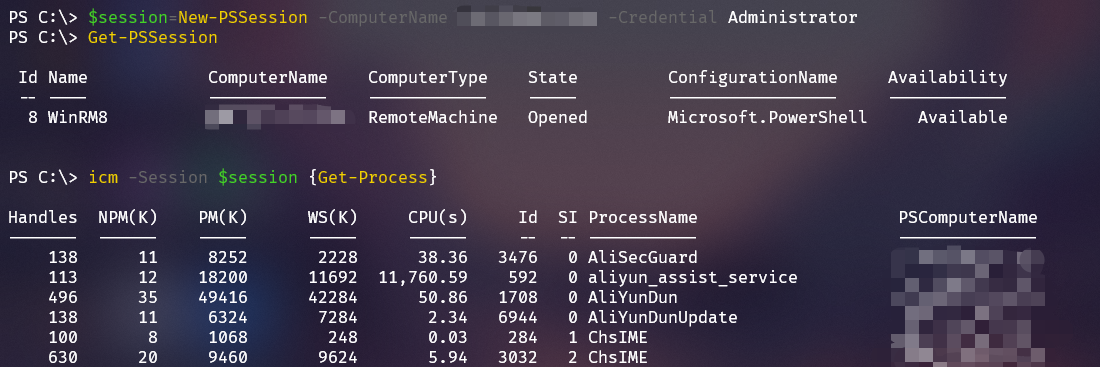The image size is (1100, 367).
Task: Click the ConfigurationName column header
Action: (753, 77)
